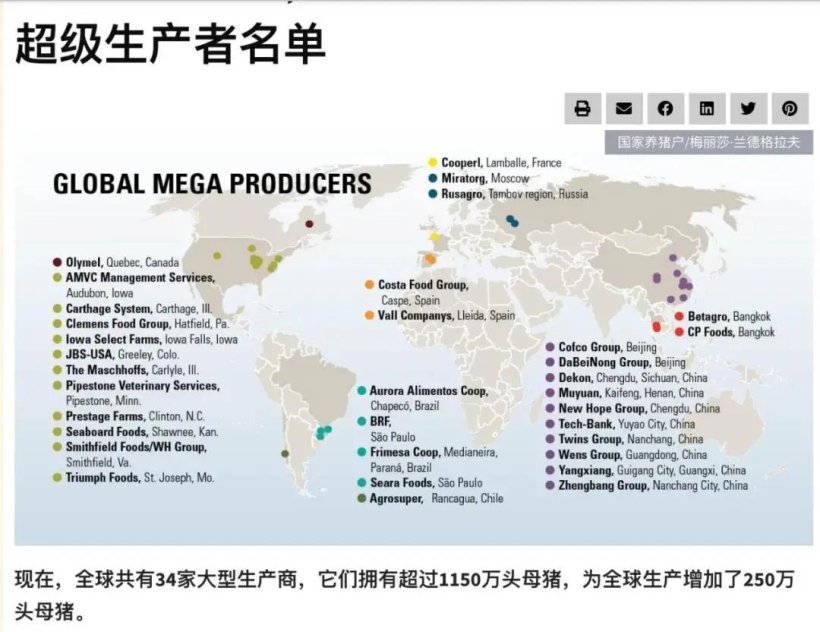
Task: Click the dark red Quebec map marker
Action: pos(309,224)
